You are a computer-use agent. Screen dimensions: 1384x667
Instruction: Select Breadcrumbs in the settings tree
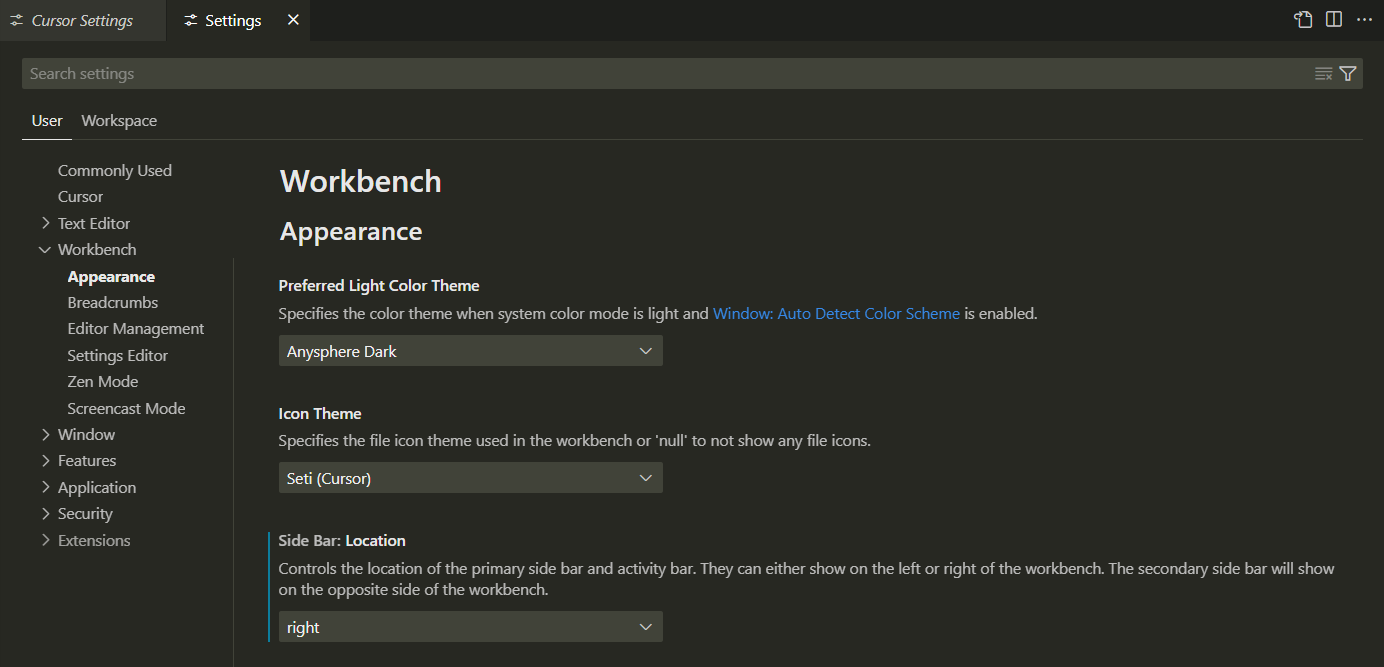pos(113,302)
